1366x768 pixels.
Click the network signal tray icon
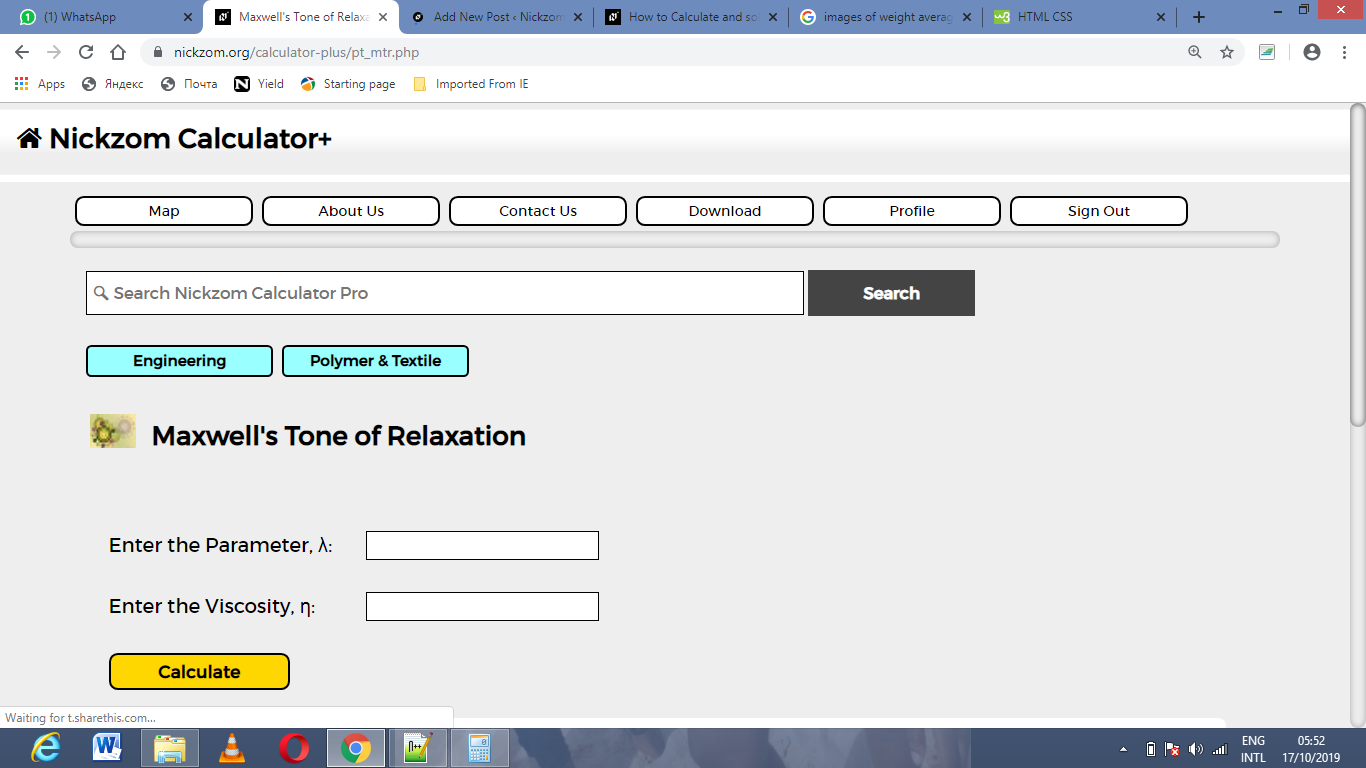click(1220, 749)
